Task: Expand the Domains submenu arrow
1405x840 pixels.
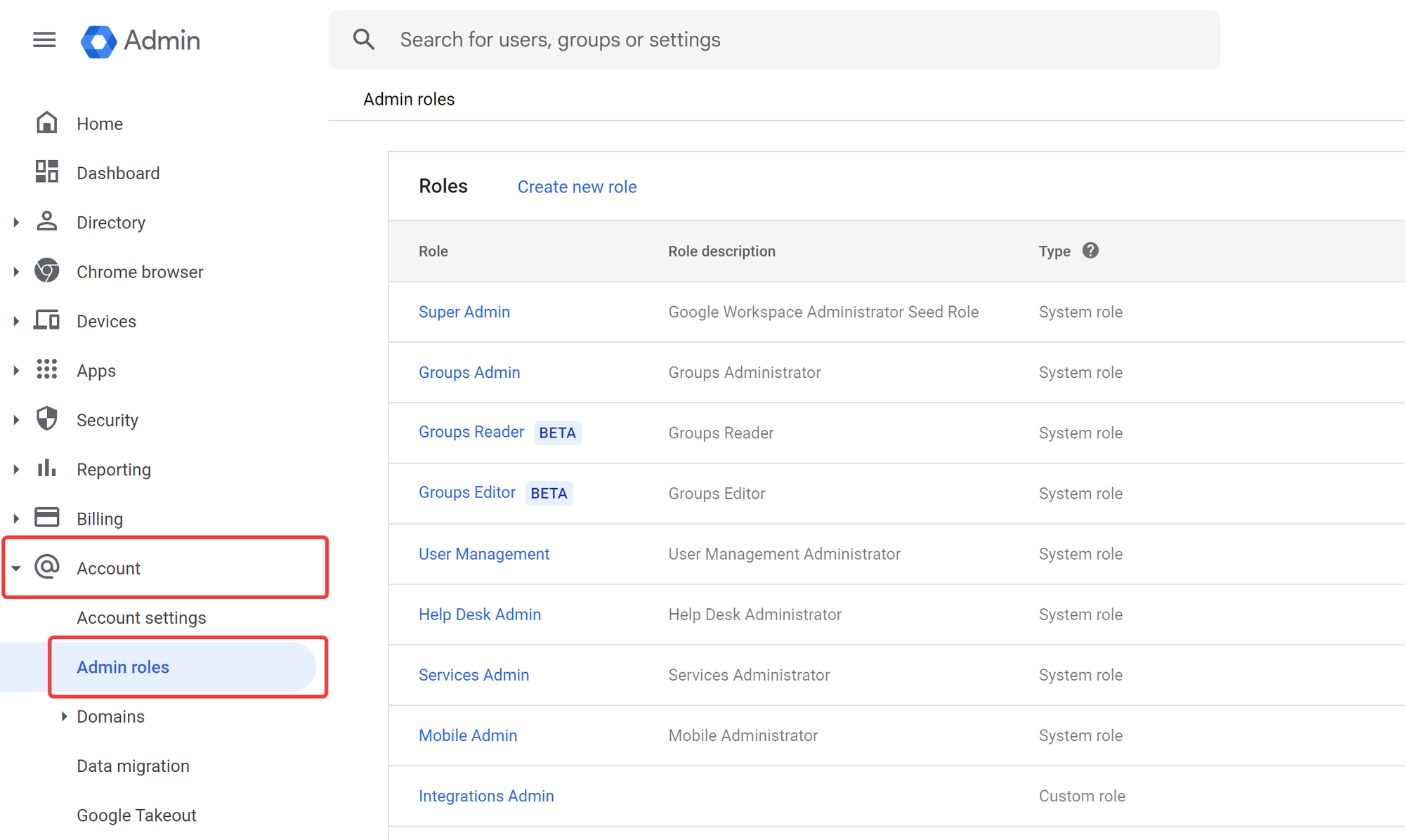Action: [64, 716]
